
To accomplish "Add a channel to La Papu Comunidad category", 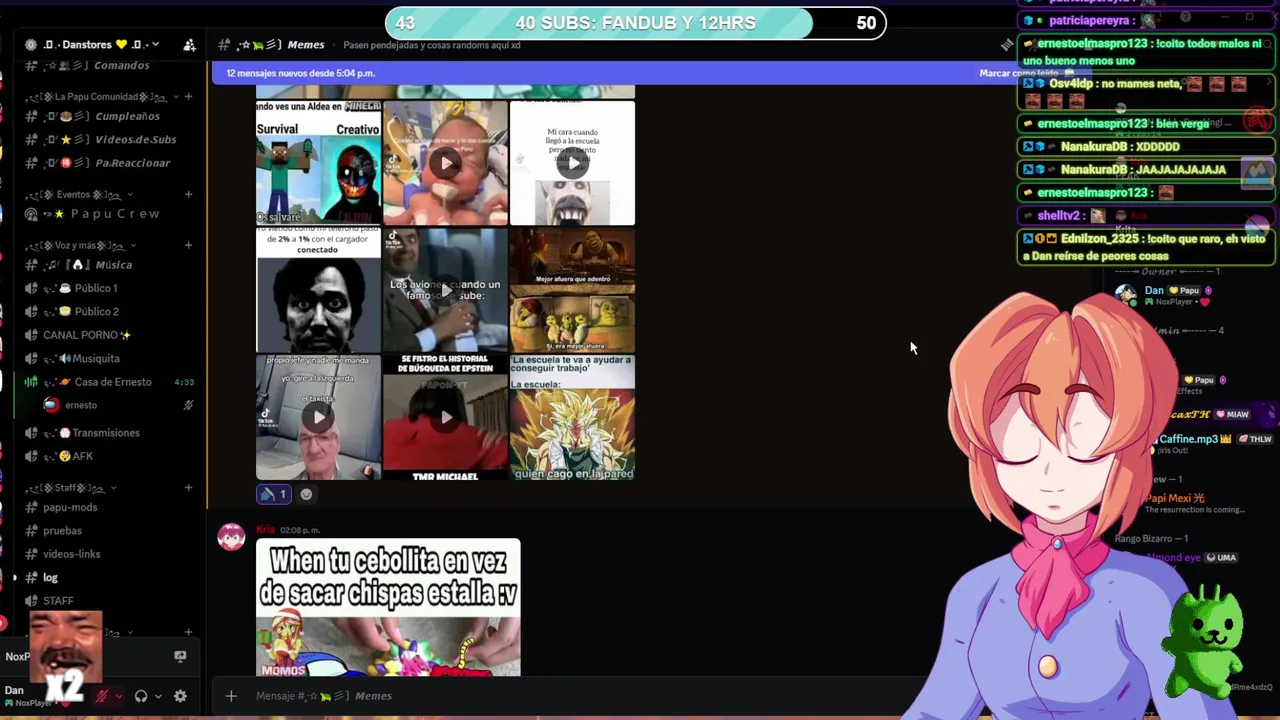I will 188,97.
